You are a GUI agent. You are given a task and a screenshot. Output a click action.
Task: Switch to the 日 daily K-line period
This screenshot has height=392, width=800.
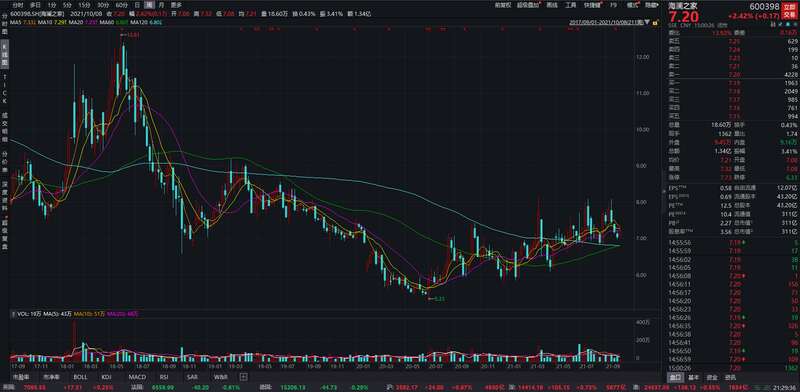click(x=137, y=5)
